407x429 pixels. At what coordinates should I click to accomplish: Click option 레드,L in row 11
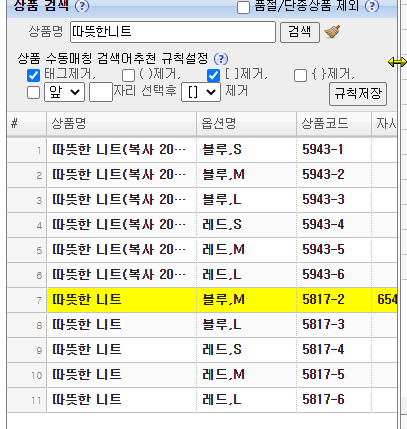(247, 400)
